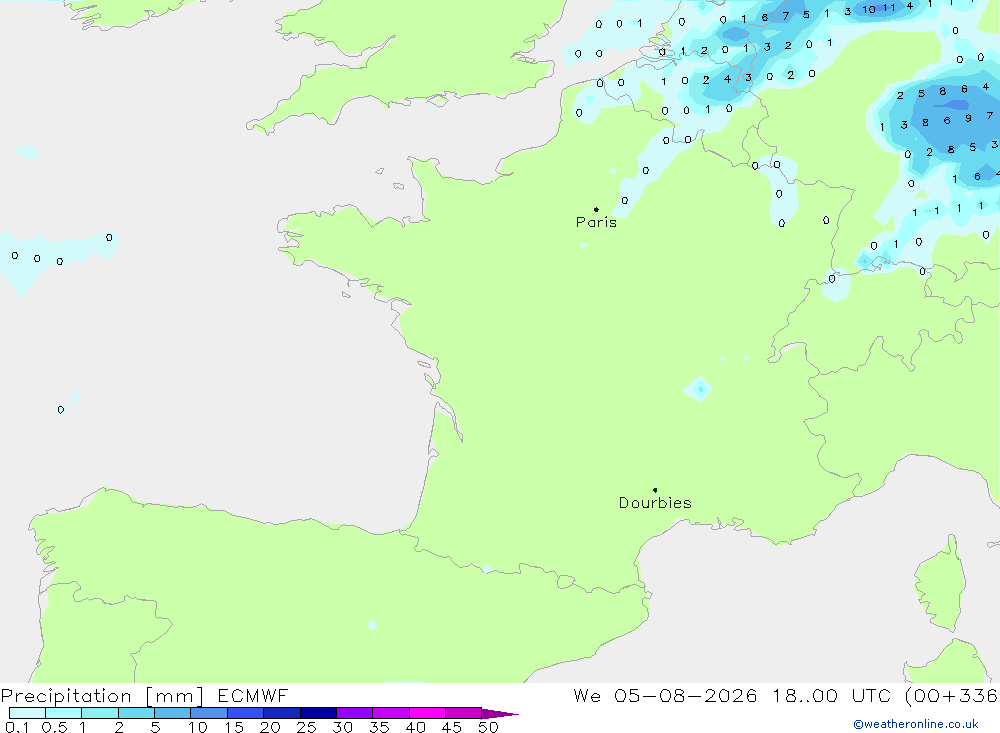Viewport: 1000px width, 733px height.
Task: Click the legend label '25'
Action: (306, 727)
